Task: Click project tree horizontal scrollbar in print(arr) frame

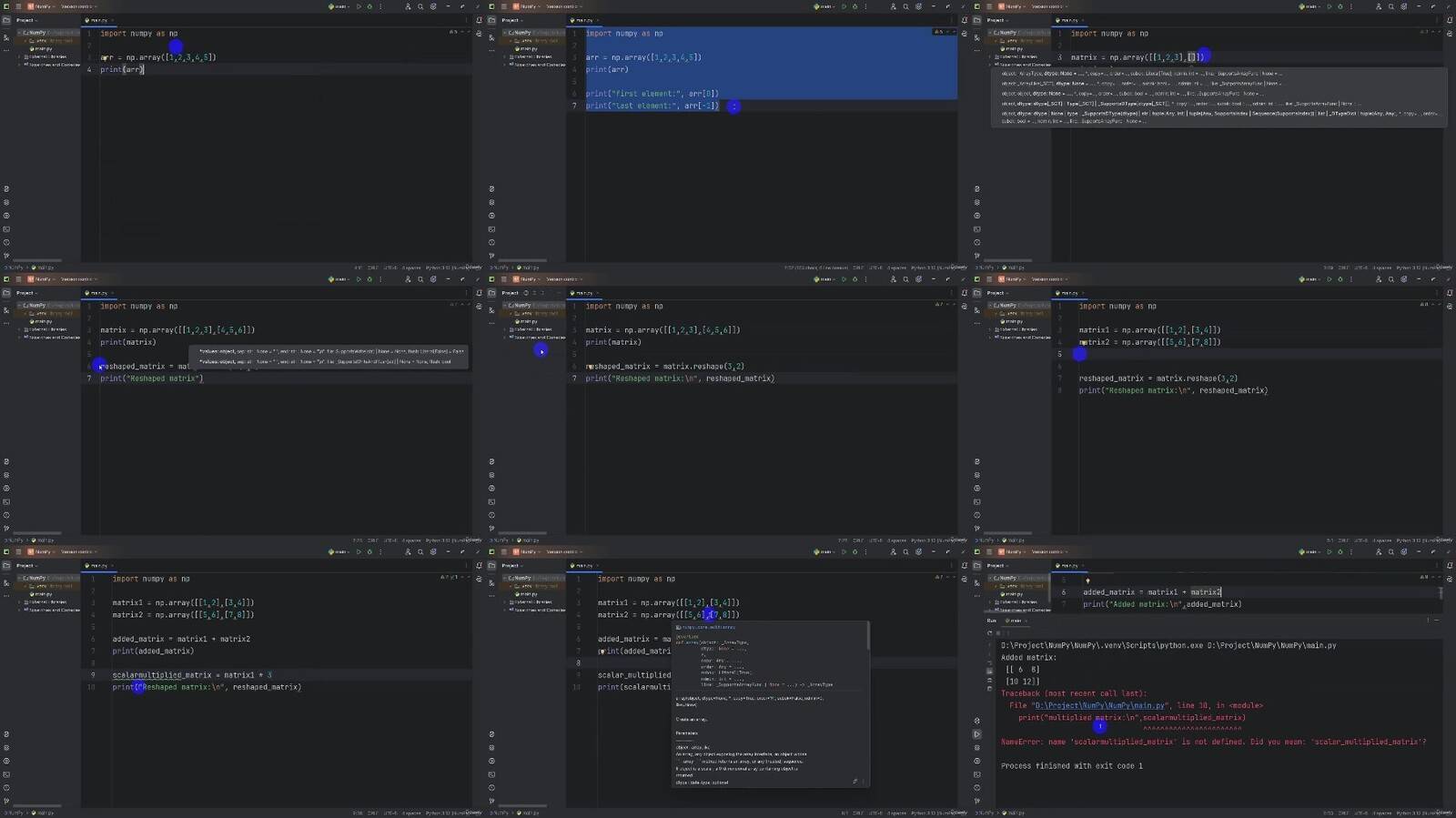Action: (36, 260)
